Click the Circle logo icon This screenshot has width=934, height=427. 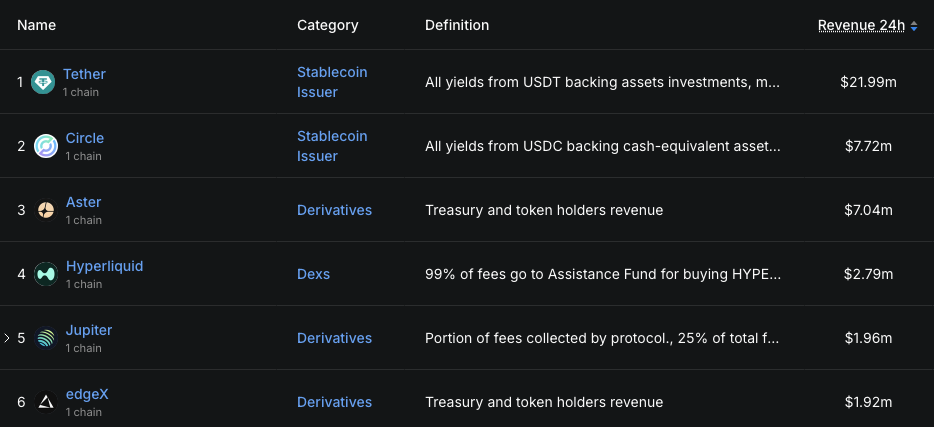46,146
